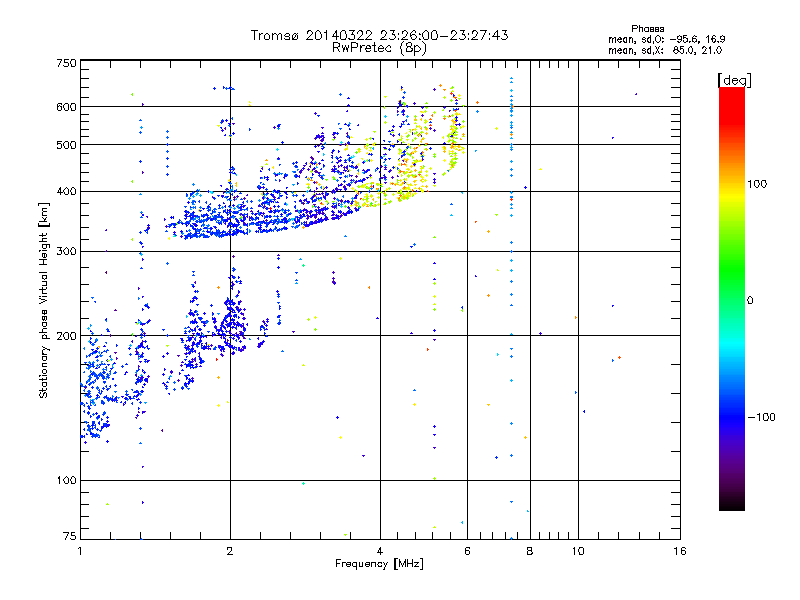Click the '6' x-axis tick label
Screen dimensions: 800x600
[467, 551]
